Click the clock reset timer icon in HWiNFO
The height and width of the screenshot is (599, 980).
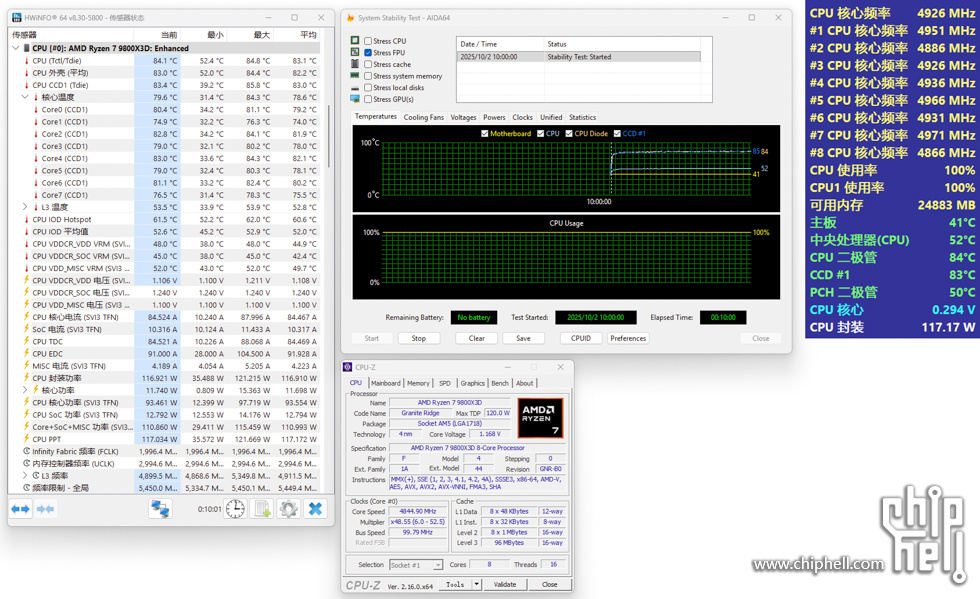click(235, 509)
